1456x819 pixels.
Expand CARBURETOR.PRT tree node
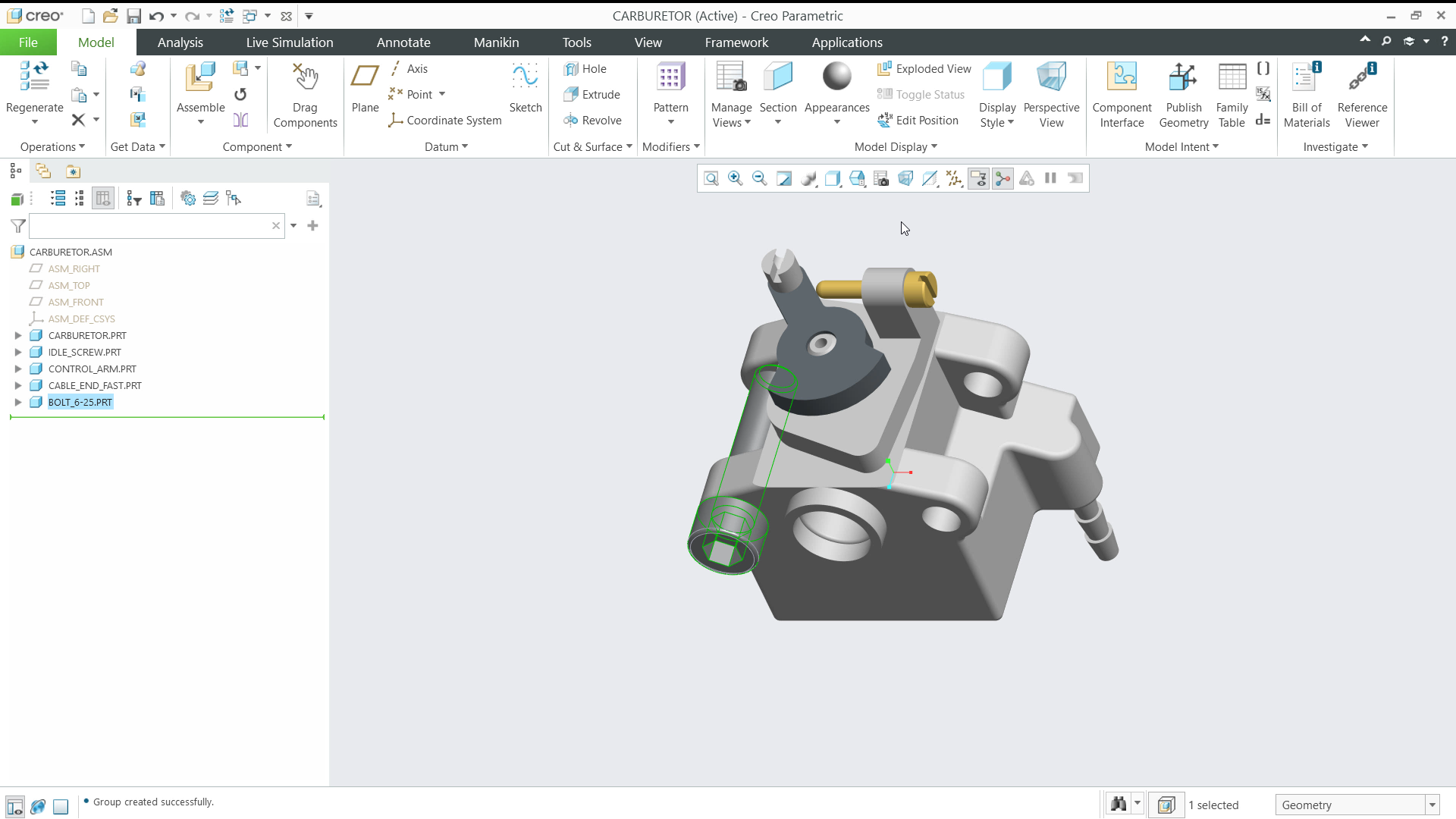coord(18,335)
